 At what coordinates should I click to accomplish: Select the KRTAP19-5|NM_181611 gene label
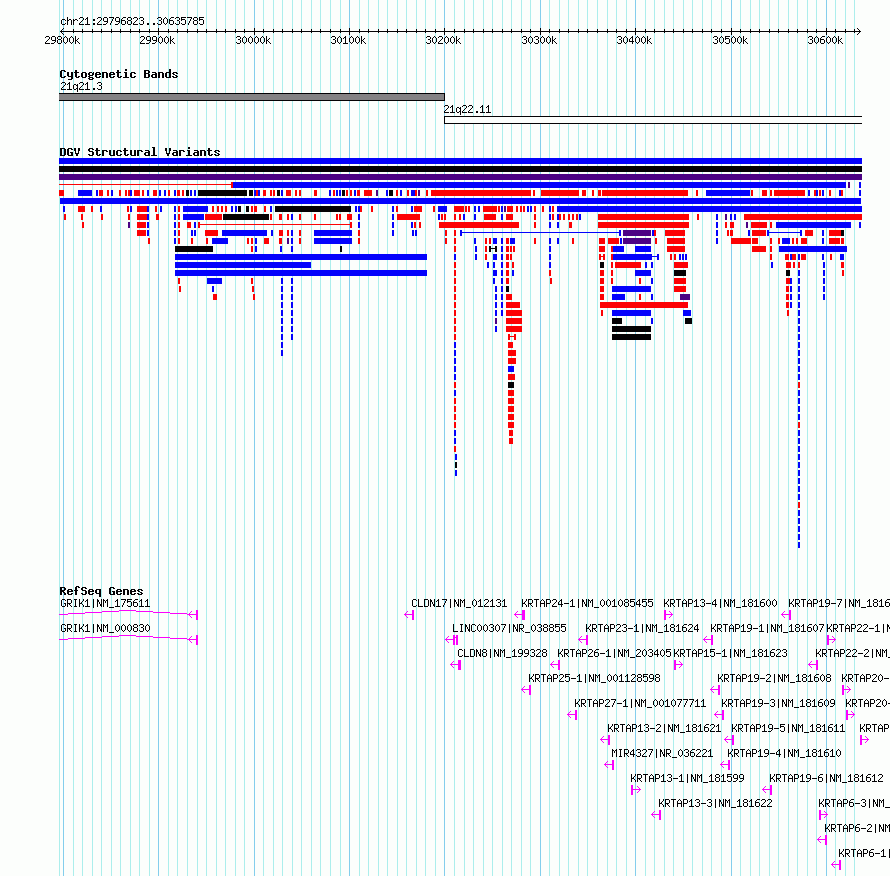point(788,728)
